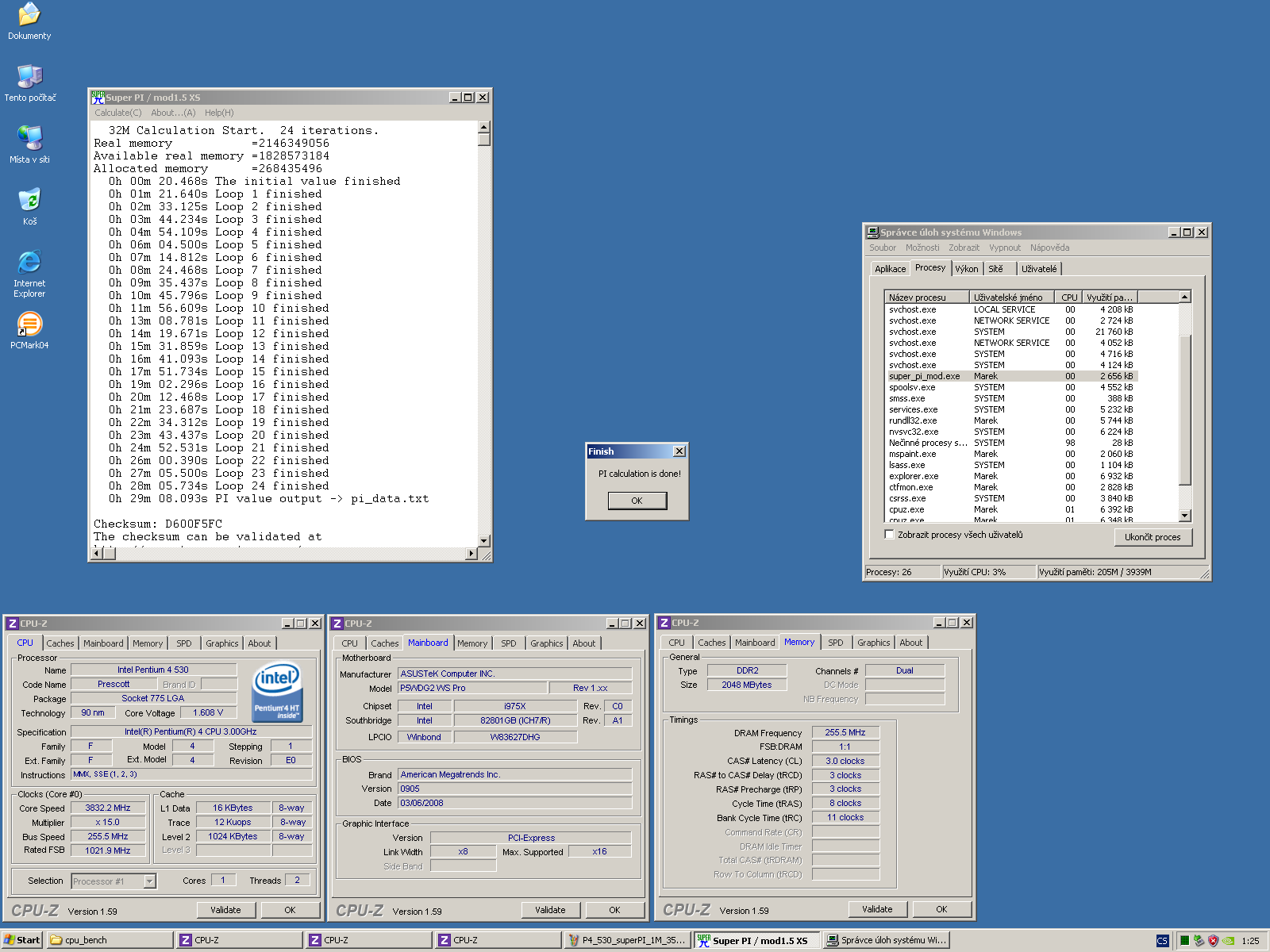This screenshot has height=952, width=1270.
Task: Open the Help(H) menu in Super PI
Action: click(x=219, y=113)
